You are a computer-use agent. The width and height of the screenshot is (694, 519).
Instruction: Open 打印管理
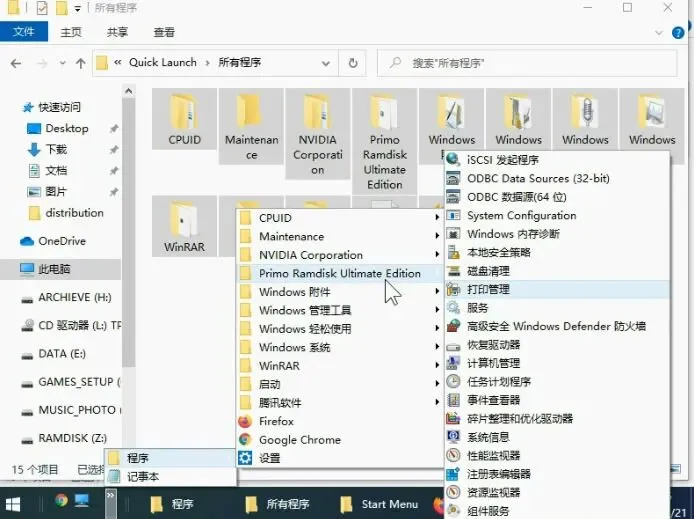[557, 289]
